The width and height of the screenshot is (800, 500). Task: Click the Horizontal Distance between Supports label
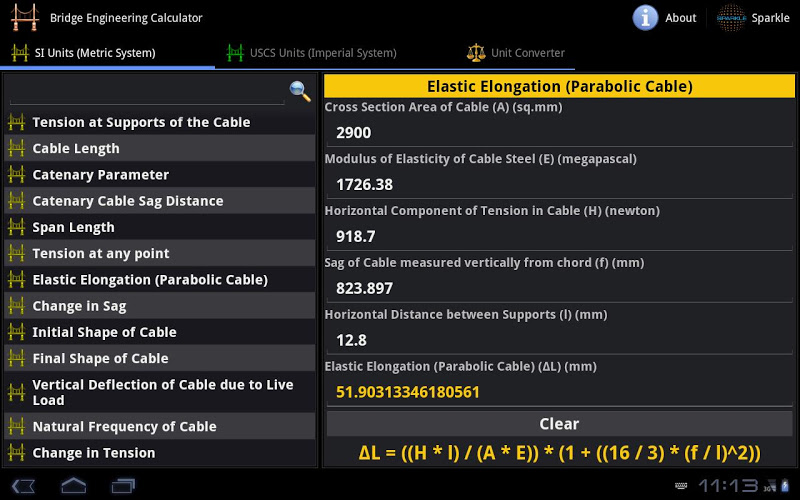coord(466,314)
